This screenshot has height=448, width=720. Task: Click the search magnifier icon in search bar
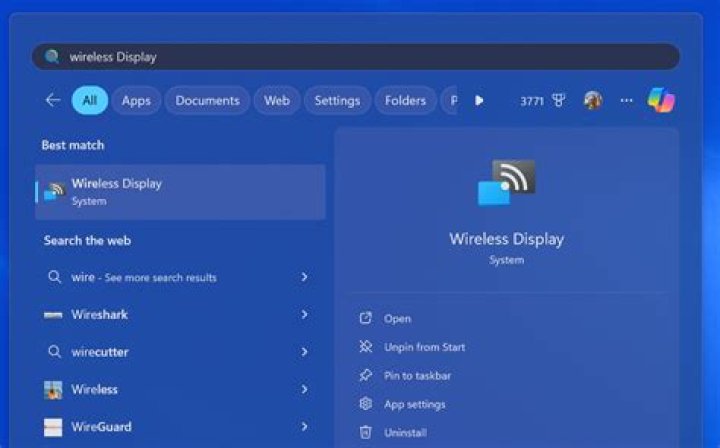pyautogui.click(x=52, y=56)
